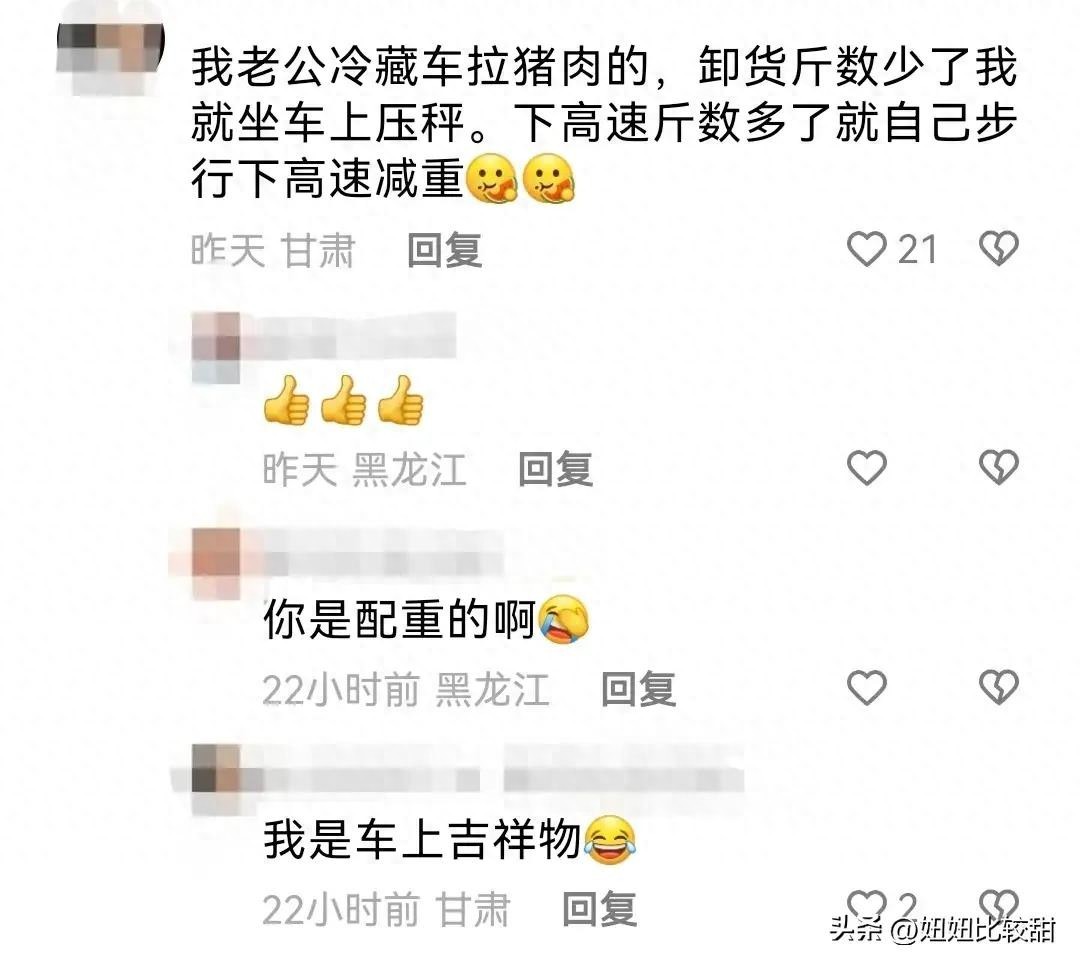Screen dimensions: 1080x967
Task: Like the top comment with 21 likes
Action: tap(866, 249)
